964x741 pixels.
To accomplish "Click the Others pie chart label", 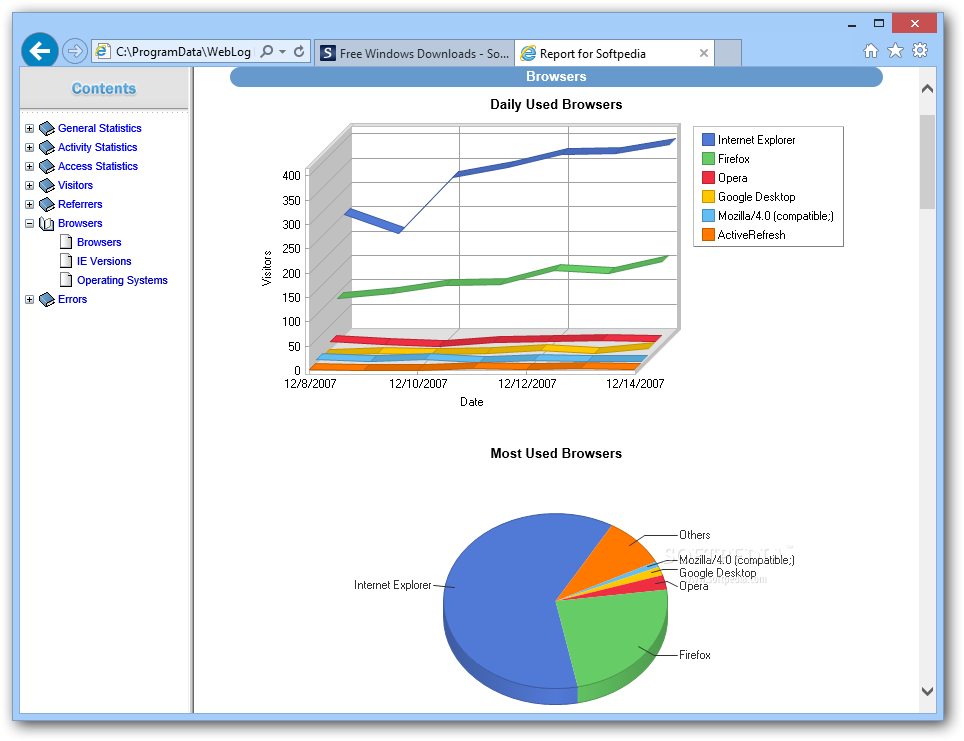I will coord(695,536).
